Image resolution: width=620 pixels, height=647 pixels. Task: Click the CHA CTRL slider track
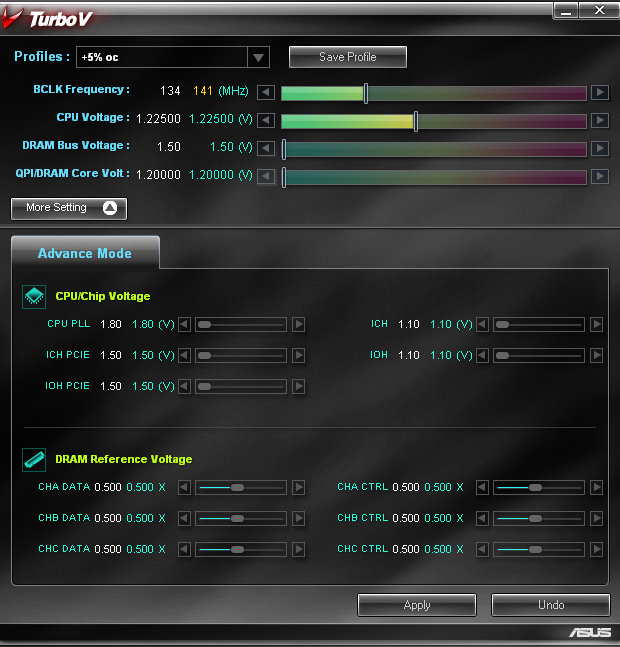(x=539, y=487)
